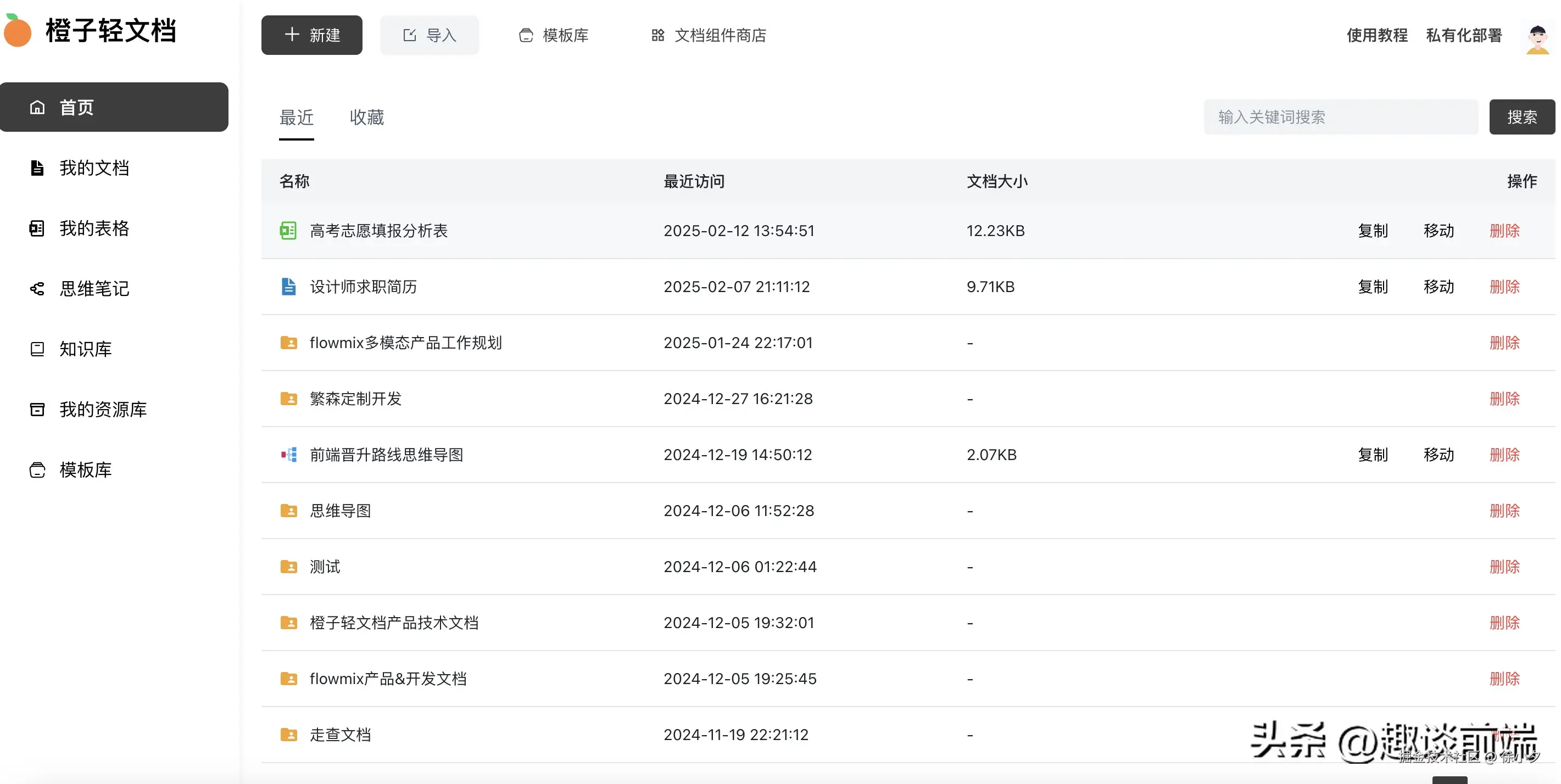The height and width of the screenshot is (784, 1561).
Task: Click folder icon of 橙子轻文档产品技术文档
Action: pos(289,623)
